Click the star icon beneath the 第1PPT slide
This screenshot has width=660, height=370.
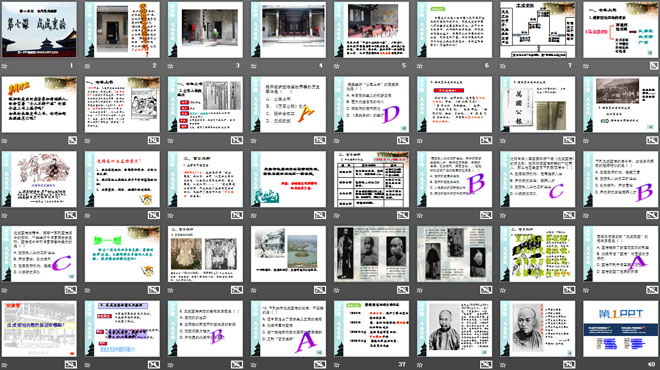pyautogui.click(x=586, y=365)
